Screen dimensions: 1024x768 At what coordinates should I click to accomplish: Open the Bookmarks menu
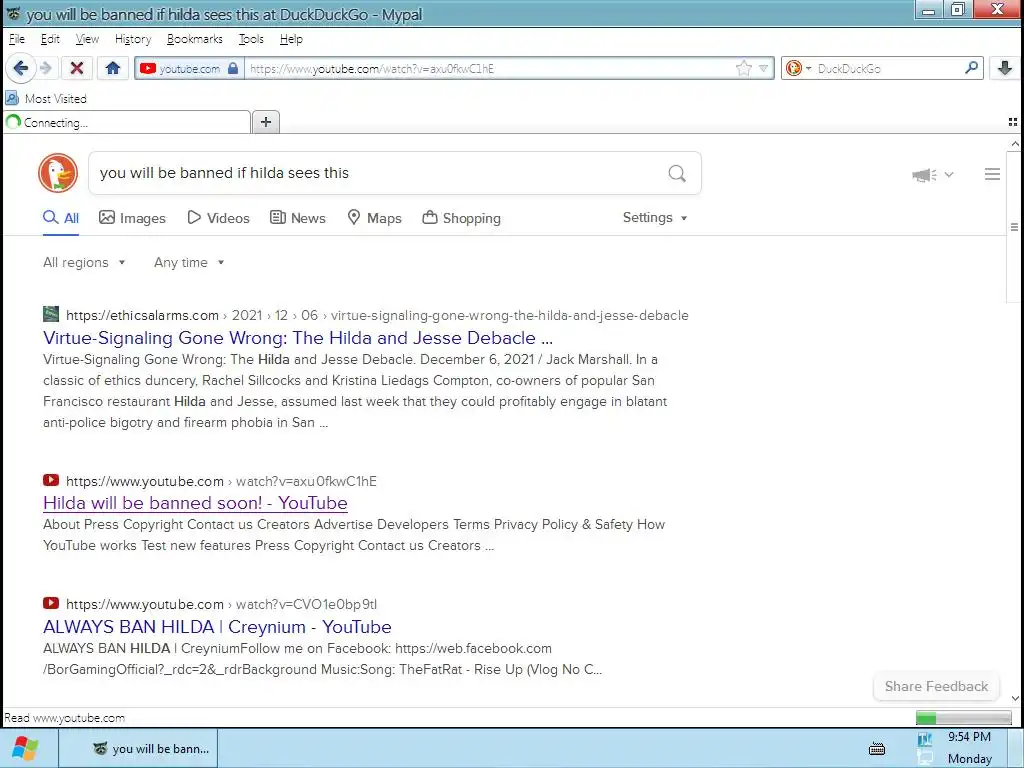[195, 39]
